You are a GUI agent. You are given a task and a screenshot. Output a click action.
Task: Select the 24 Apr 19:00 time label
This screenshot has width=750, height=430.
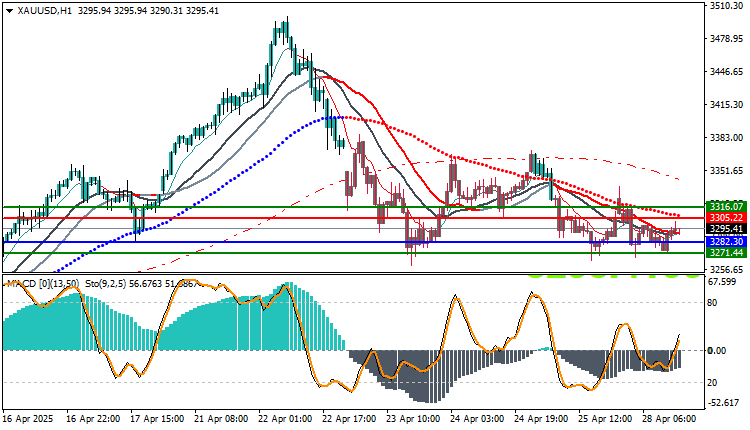[x=541, y=419]
